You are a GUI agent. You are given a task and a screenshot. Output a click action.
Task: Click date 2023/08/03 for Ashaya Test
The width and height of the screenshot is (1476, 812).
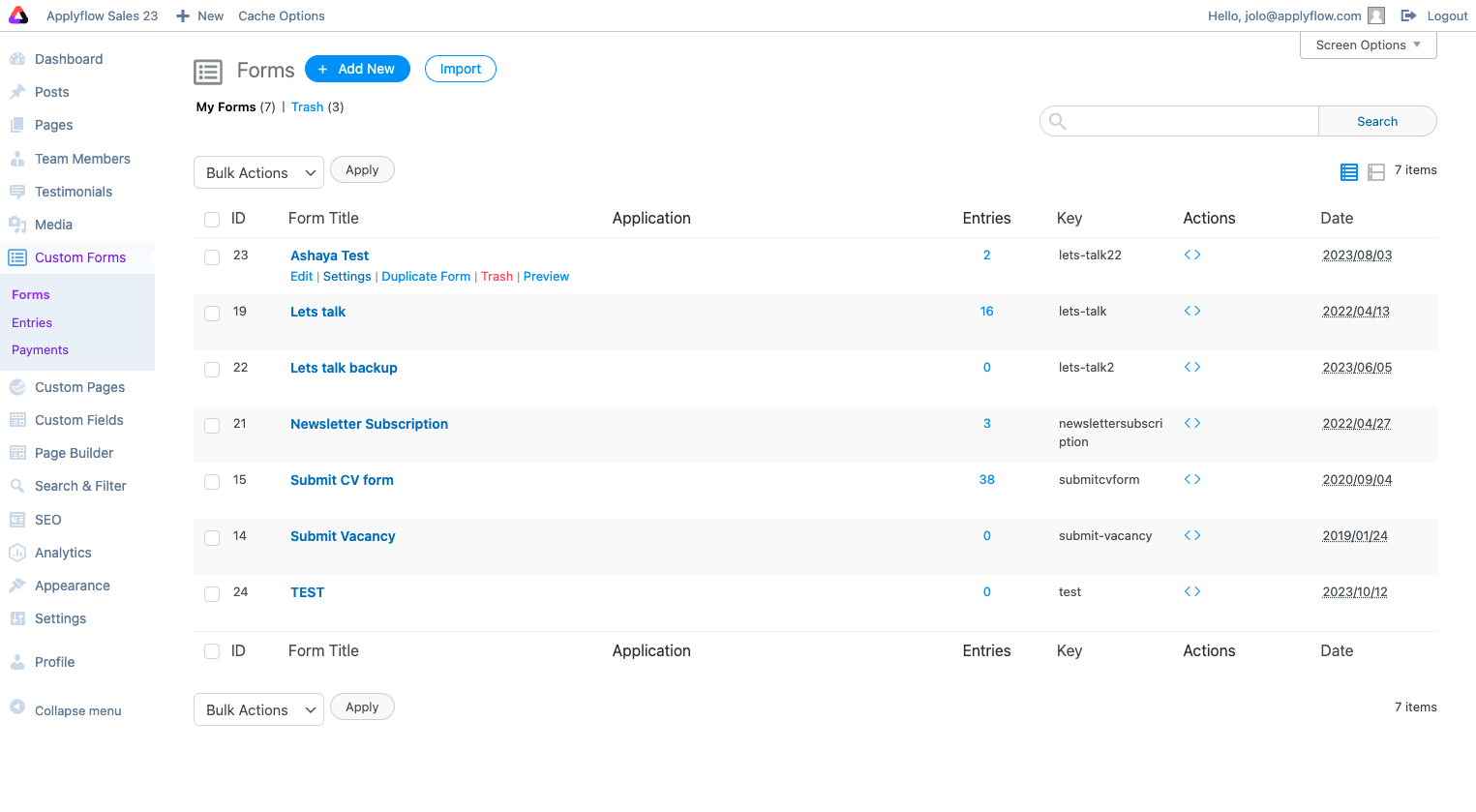(1357, 255)
